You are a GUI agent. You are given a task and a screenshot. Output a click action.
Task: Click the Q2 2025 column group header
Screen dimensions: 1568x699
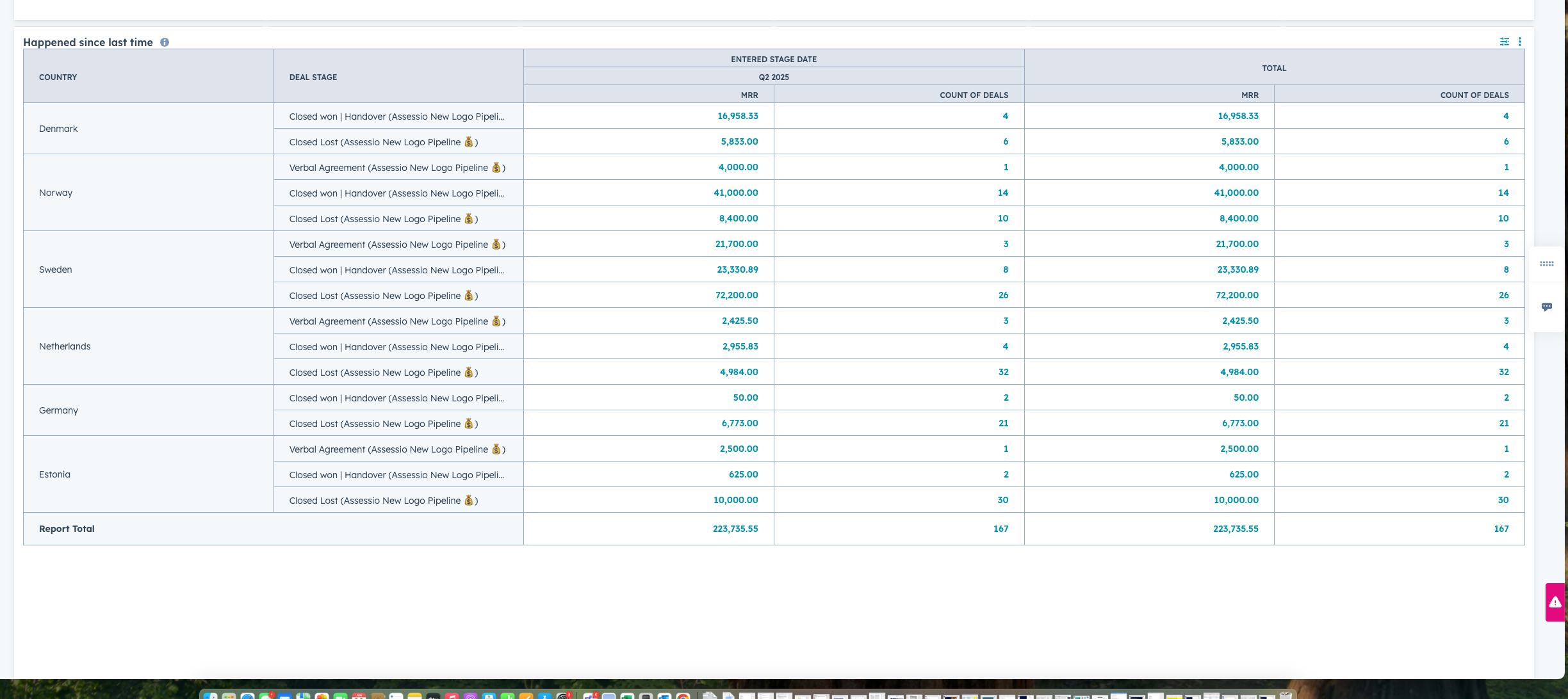[x=773, y=77]
